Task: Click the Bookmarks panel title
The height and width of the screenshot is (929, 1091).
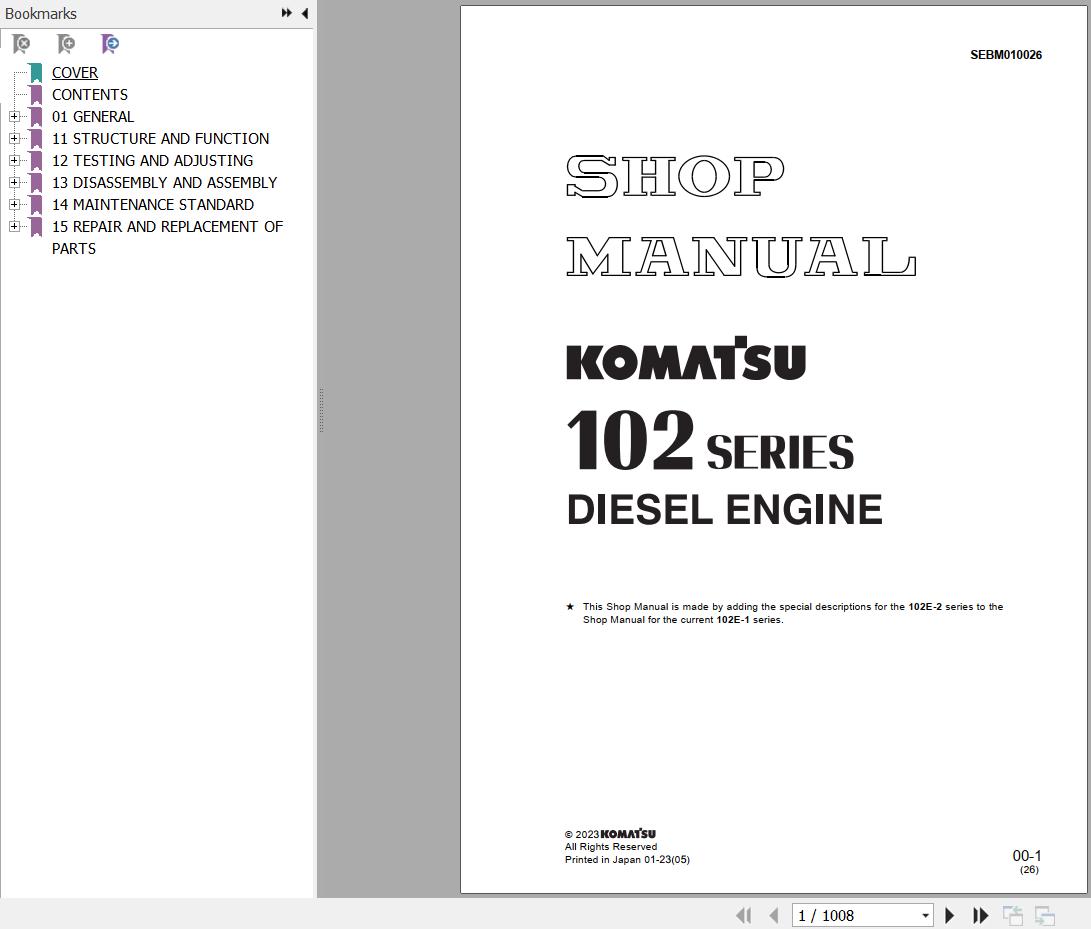Action: coord(40,13)
